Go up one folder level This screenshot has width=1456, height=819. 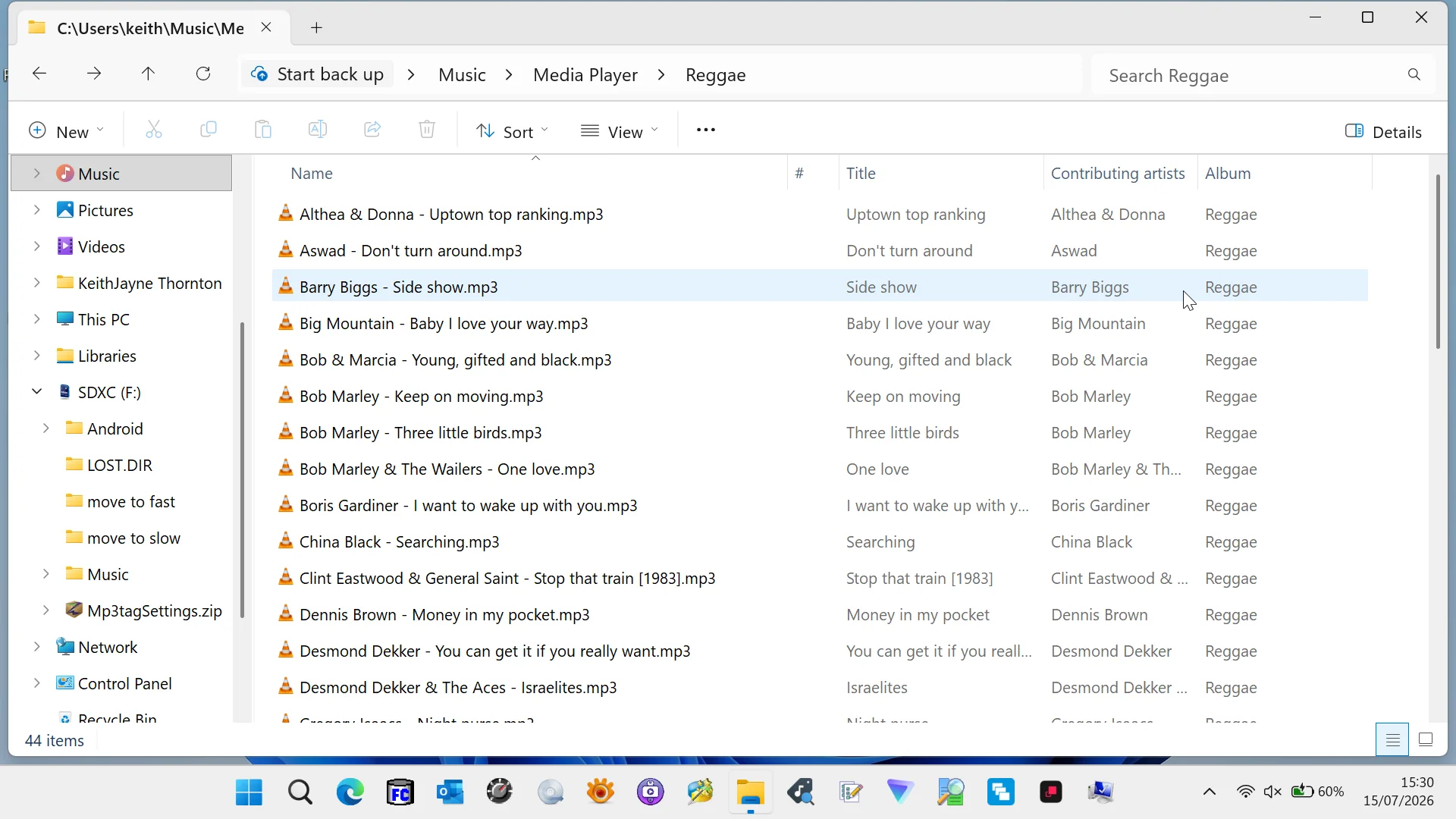click(x=149, y=74)
